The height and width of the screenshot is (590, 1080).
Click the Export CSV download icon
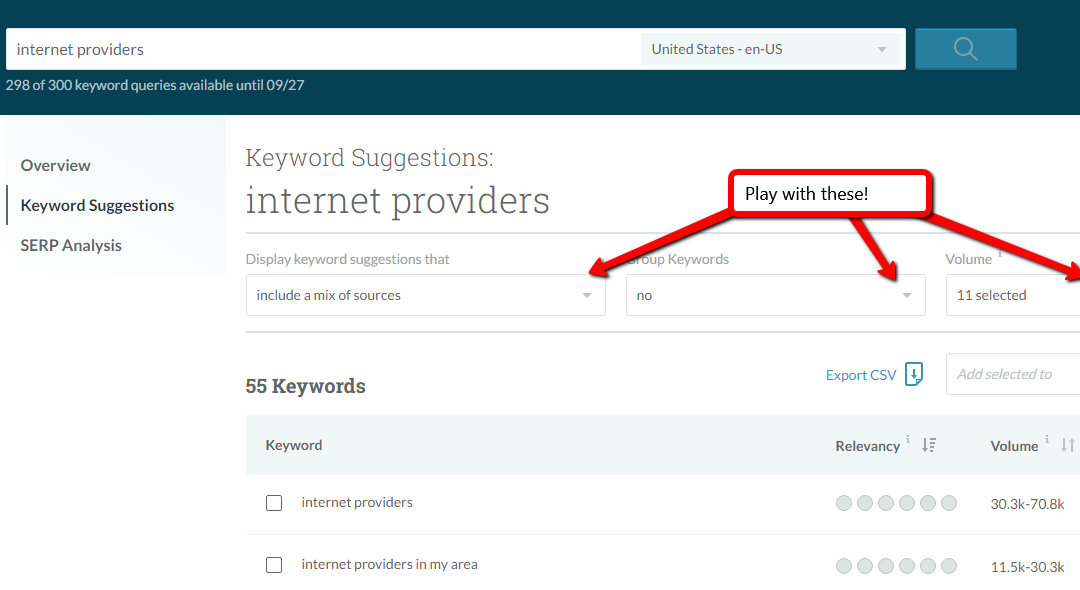(914, 375)
